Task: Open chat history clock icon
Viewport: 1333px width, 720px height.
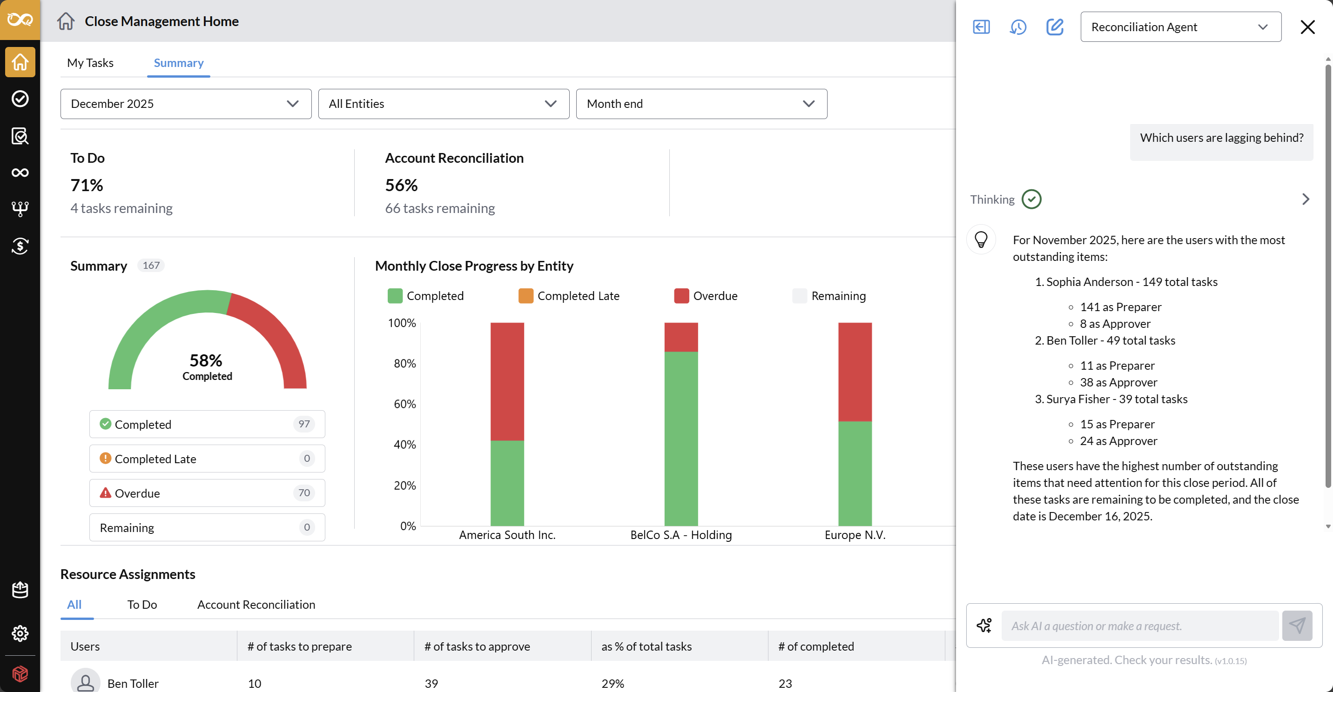Action: pyautogui.click(x=1018, y=27)
